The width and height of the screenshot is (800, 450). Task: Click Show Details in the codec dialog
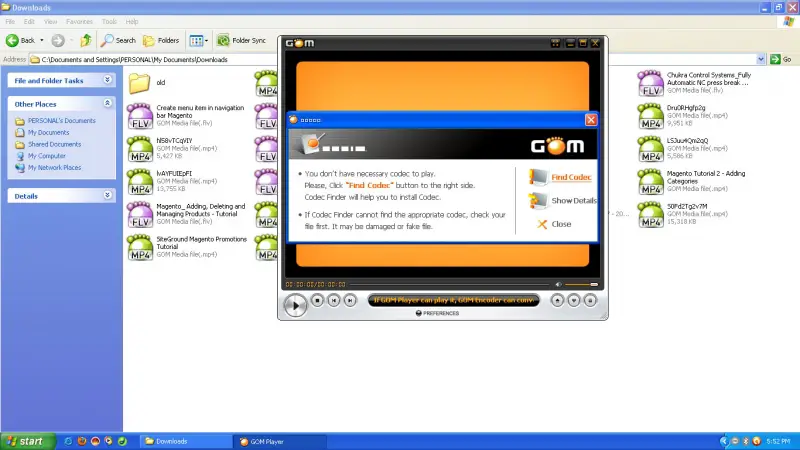pos(573,201)
